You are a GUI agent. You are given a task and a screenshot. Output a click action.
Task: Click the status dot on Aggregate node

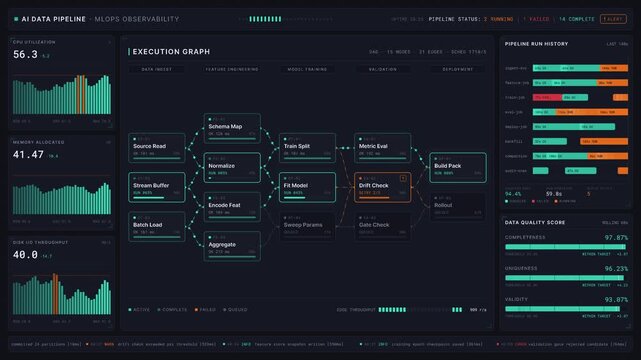[x=210, y=237]
